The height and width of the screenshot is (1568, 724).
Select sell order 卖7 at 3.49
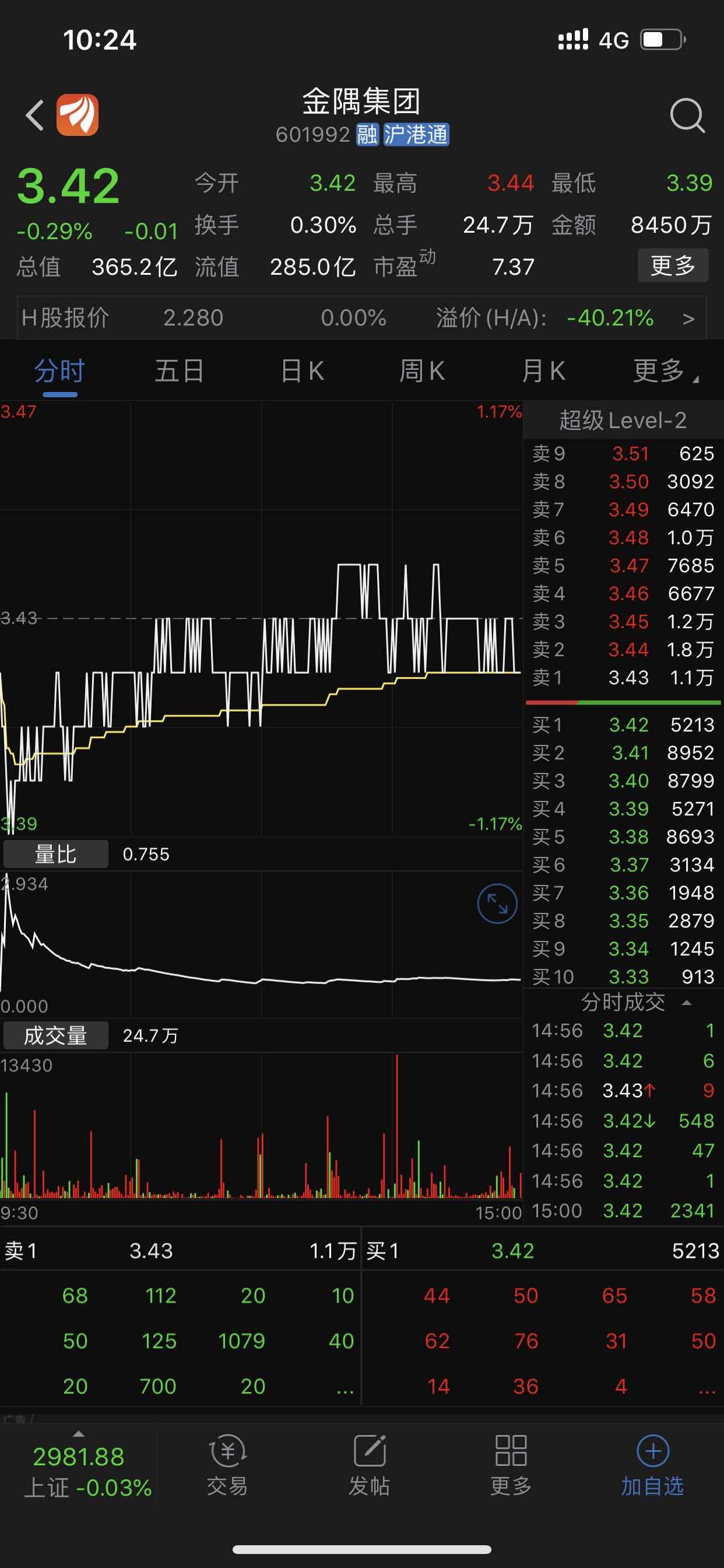[x=623, y=509]
